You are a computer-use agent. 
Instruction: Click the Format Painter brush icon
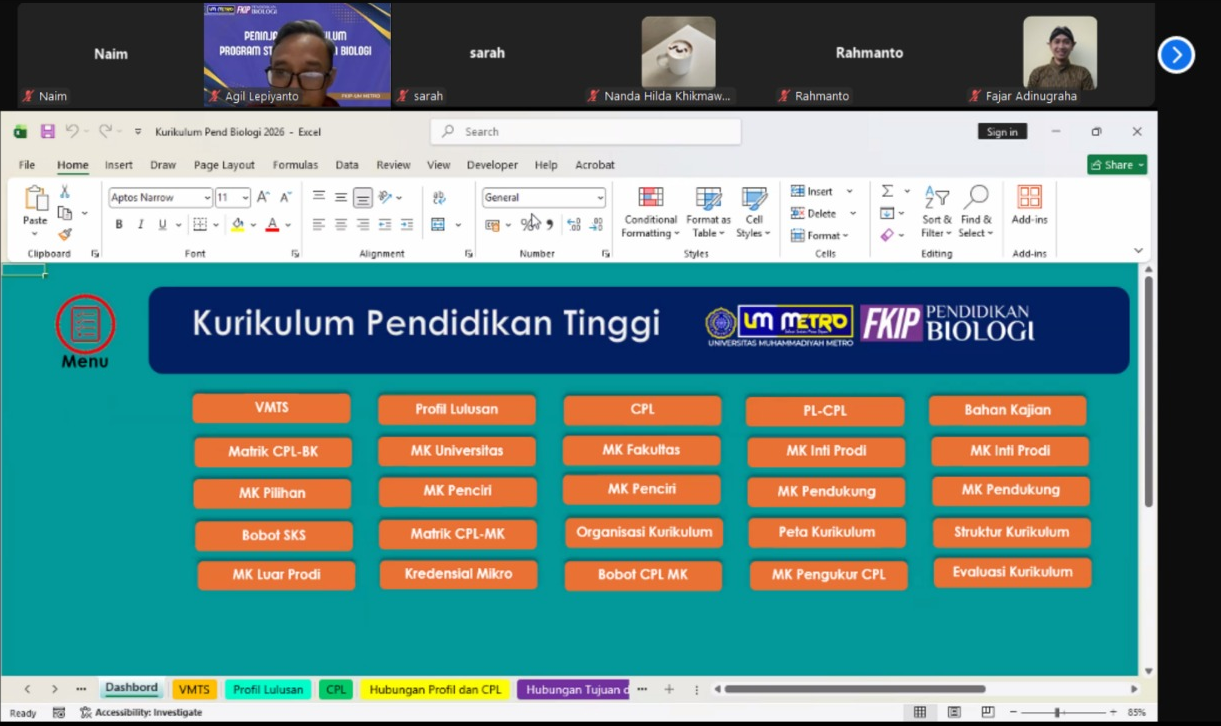tap(65, 234)
